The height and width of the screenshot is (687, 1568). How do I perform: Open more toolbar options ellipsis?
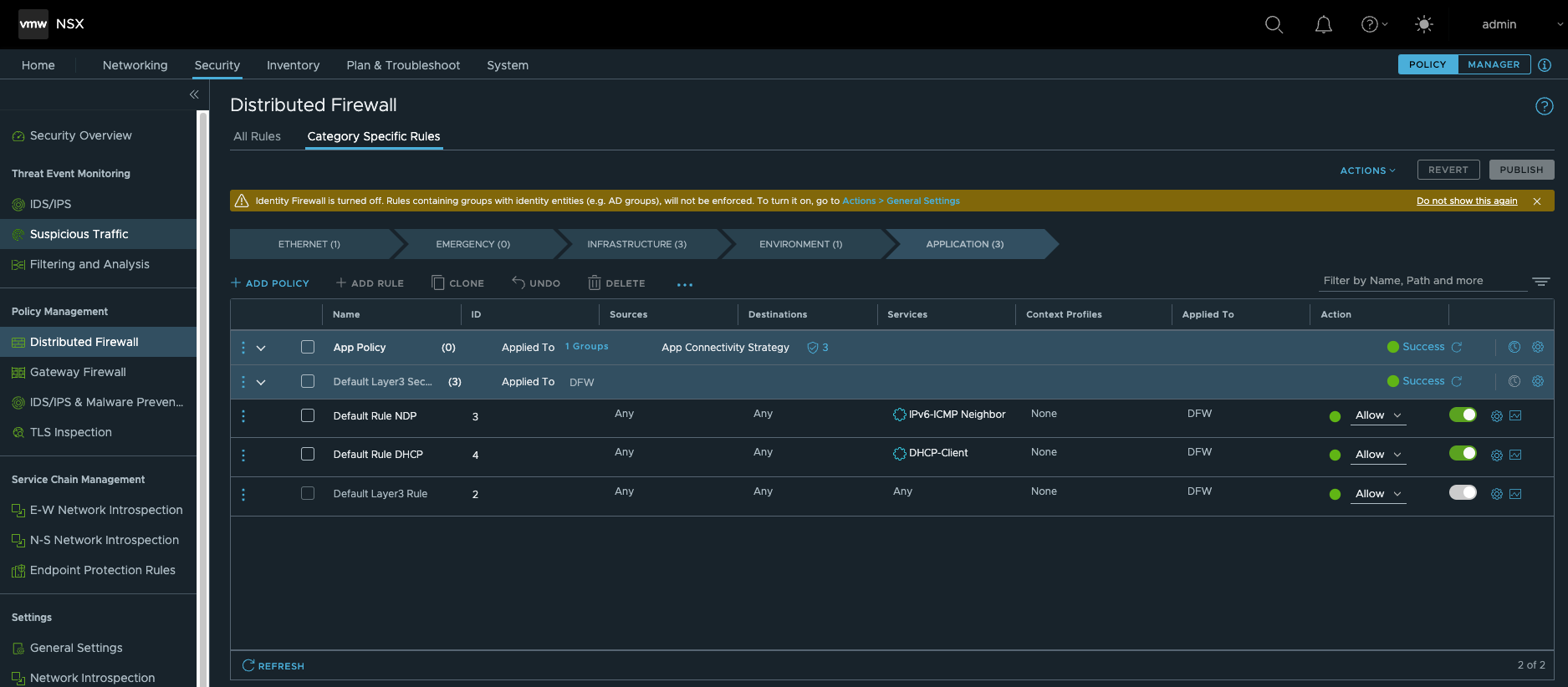685,284
